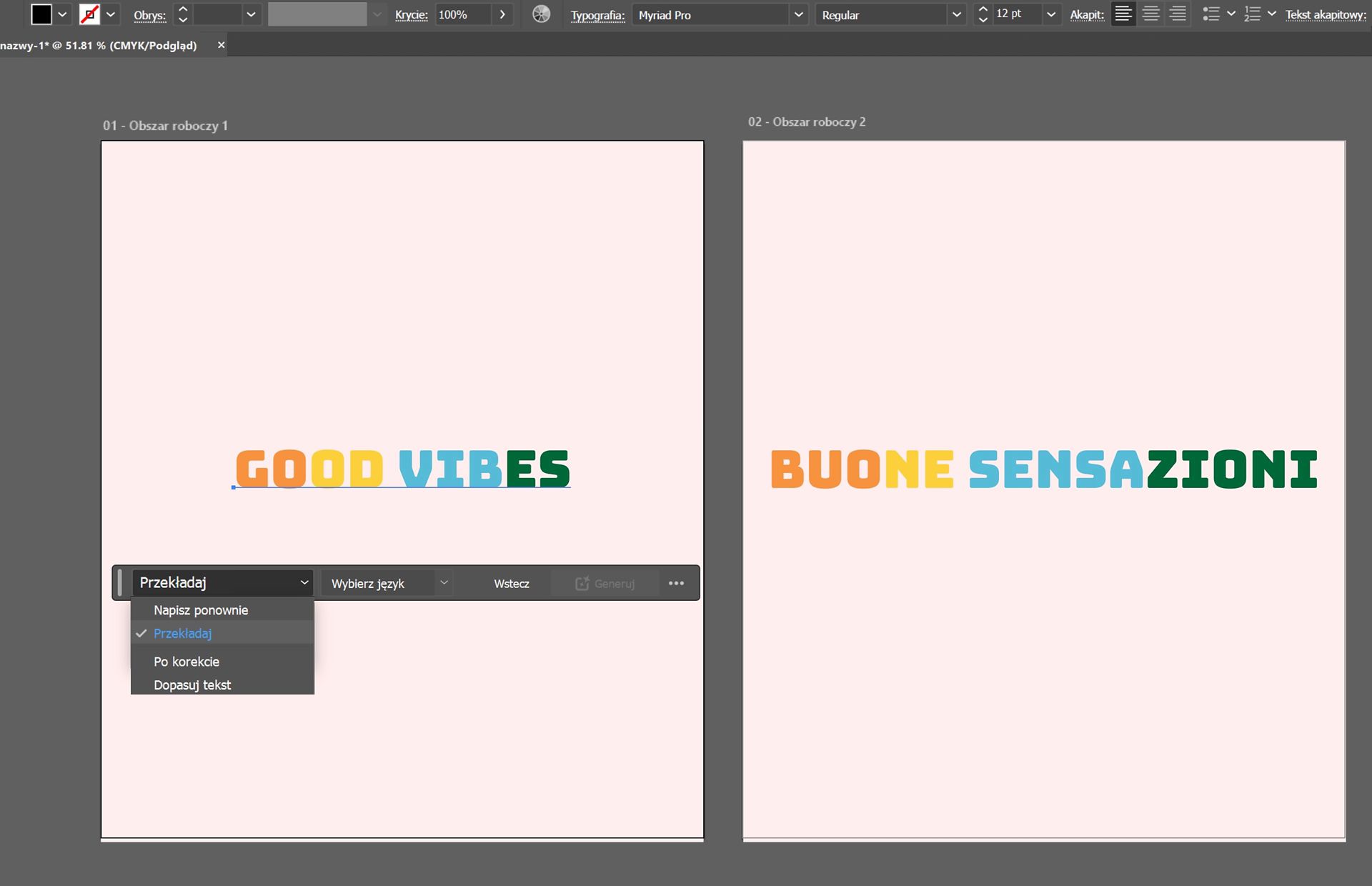Image resolution: width=1372 pixels, height=886 pixels.
Task: Click the Wstecz button
Action: pyautogui.click(x=512, y=584)
